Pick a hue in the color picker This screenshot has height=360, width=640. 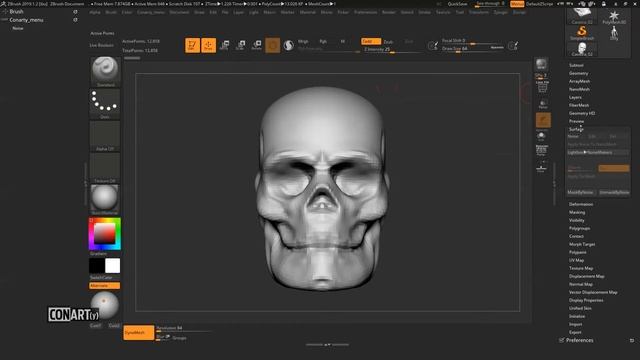click(x=105, y=233)
